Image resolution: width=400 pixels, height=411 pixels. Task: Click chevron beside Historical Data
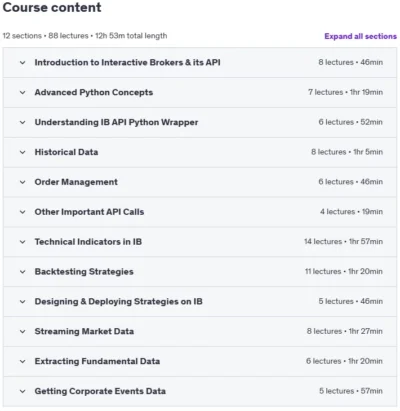(22, 152)
